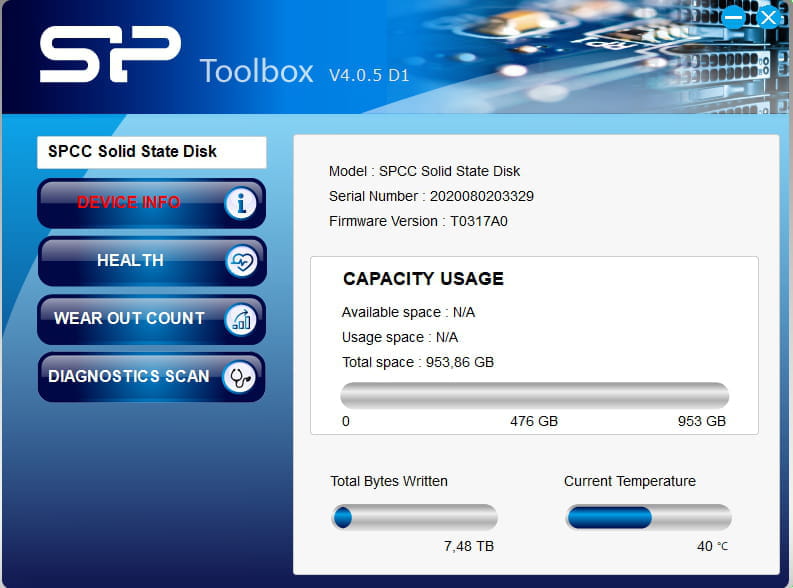Click the V4.0.5 D1 version label
The image size is (793, 588).
[x=369, y=75]
